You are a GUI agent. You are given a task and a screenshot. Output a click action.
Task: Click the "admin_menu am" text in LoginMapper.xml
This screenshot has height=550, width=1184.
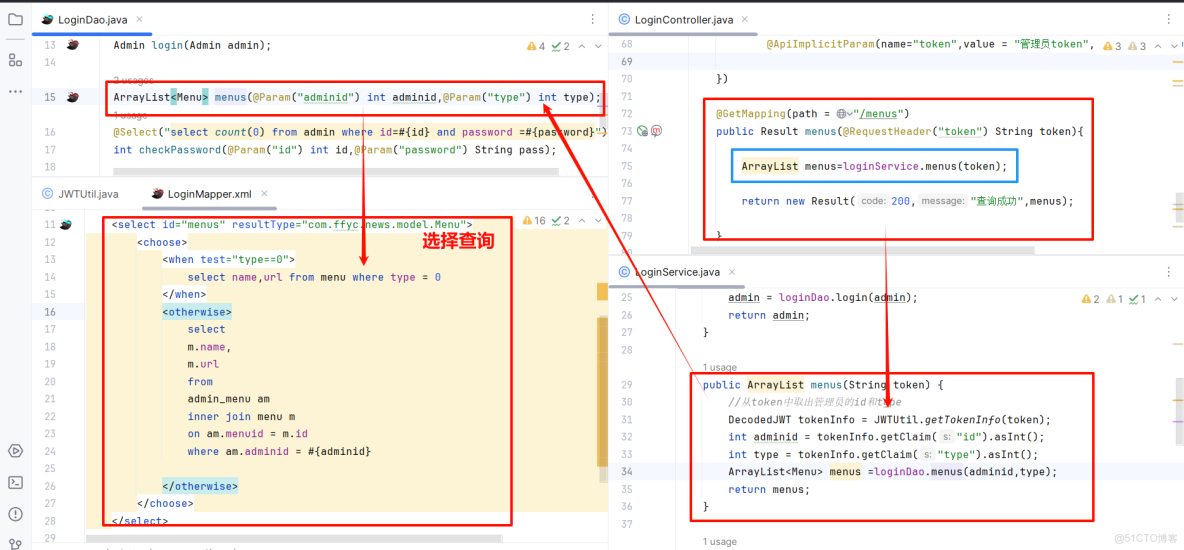229,398
